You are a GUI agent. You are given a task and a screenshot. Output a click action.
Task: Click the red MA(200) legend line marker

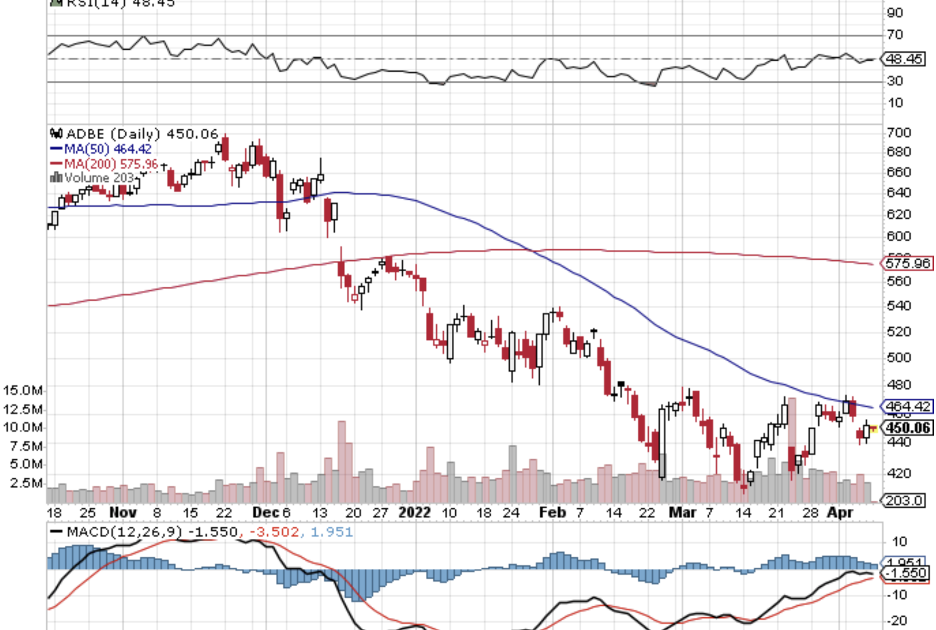coord(54,163)
